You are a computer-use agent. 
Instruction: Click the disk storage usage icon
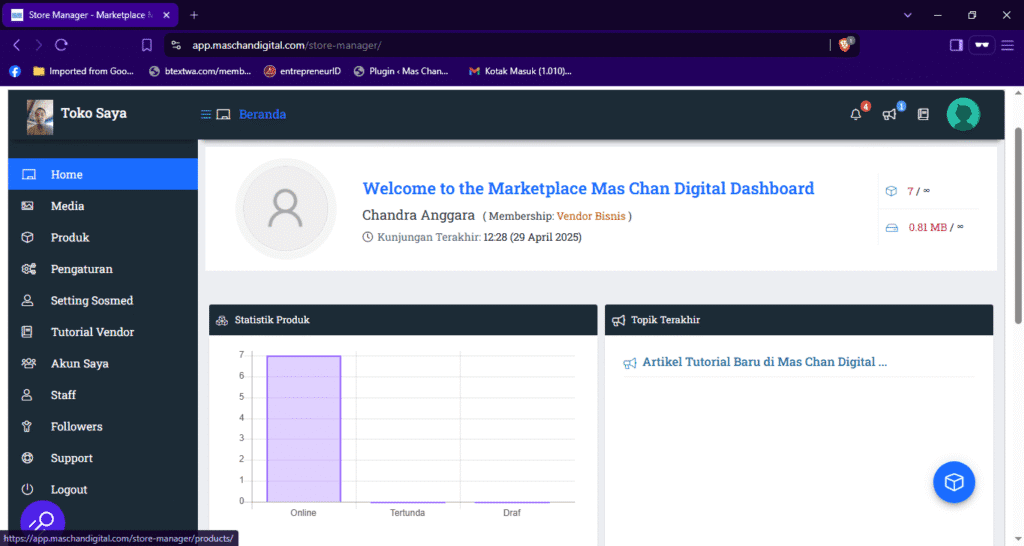click(x=891, y=228)
